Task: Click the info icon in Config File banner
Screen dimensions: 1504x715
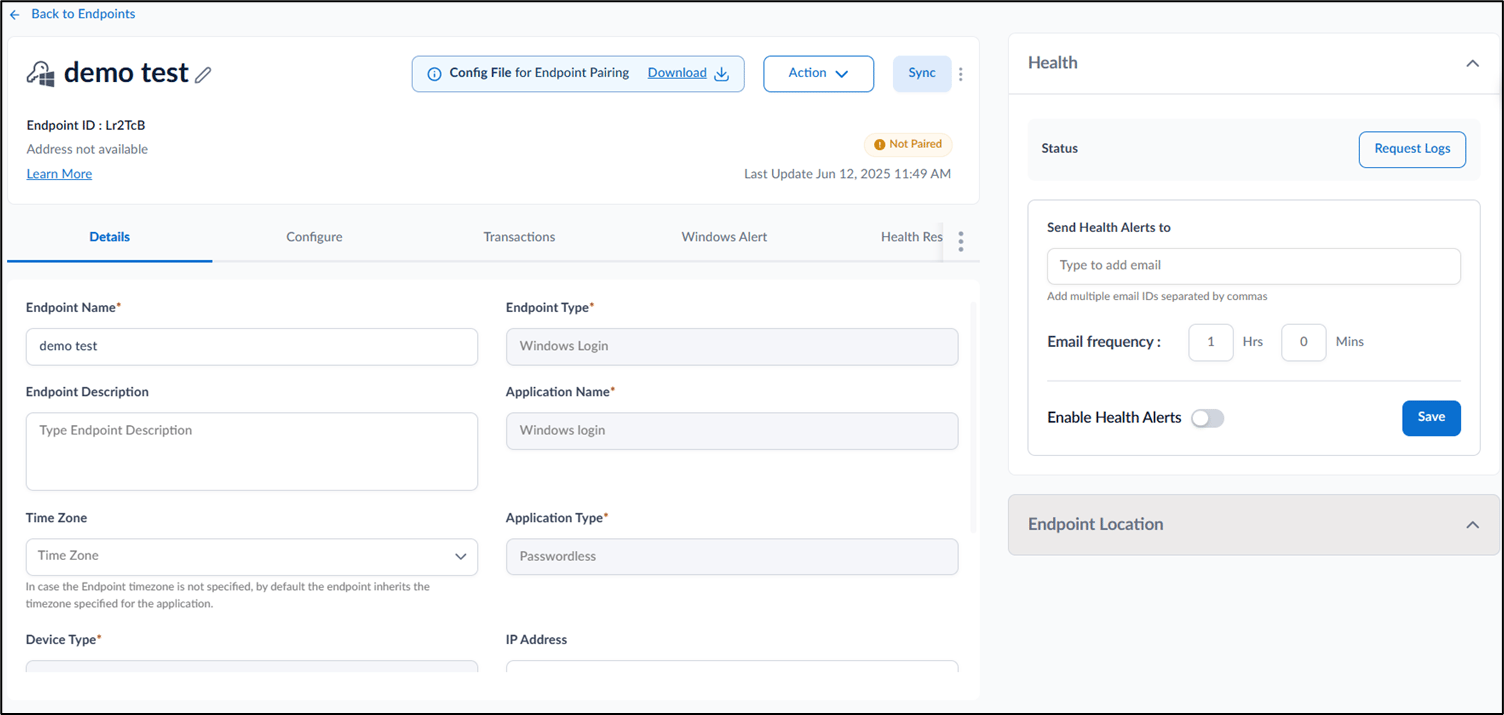Action: click(x=434, y=74)
